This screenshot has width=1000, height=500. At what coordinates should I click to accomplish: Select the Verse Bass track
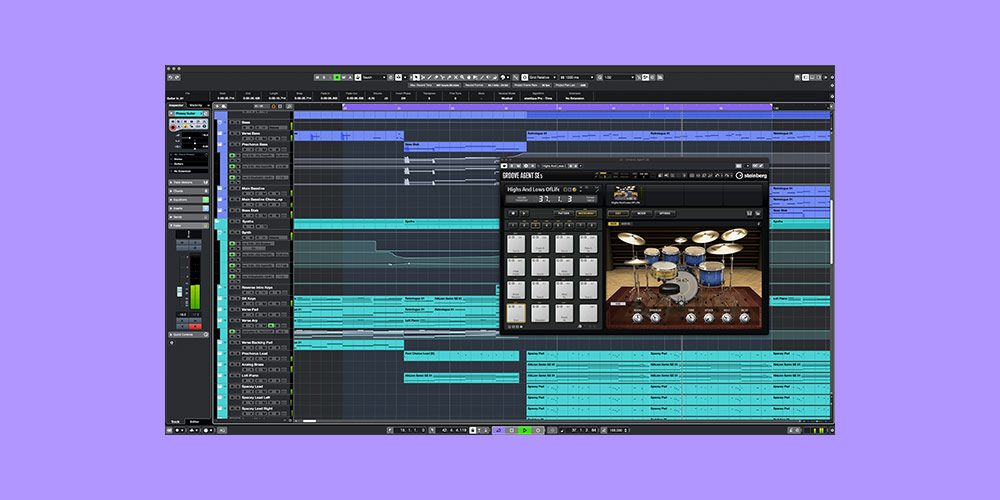click(x=251, y=133)
